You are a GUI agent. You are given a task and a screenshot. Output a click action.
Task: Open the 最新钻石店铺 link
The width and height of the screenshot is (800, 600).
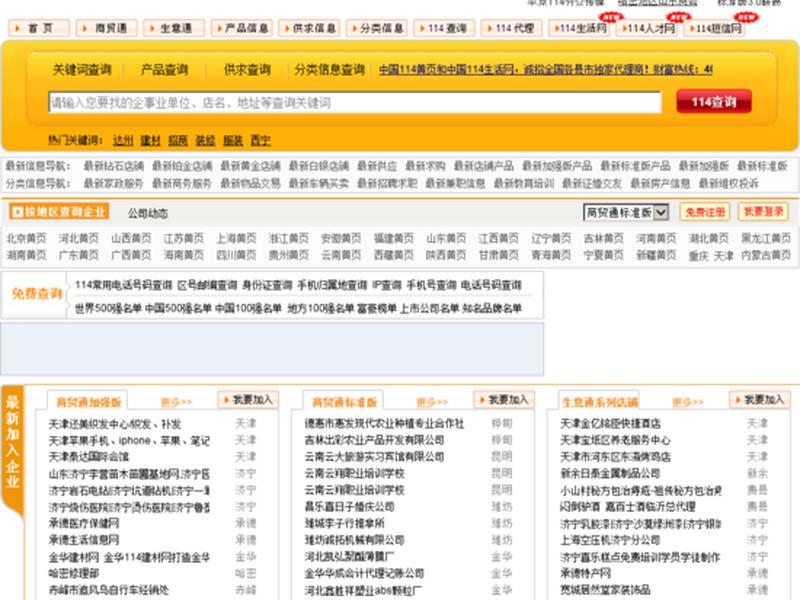(x=113, y=166)
